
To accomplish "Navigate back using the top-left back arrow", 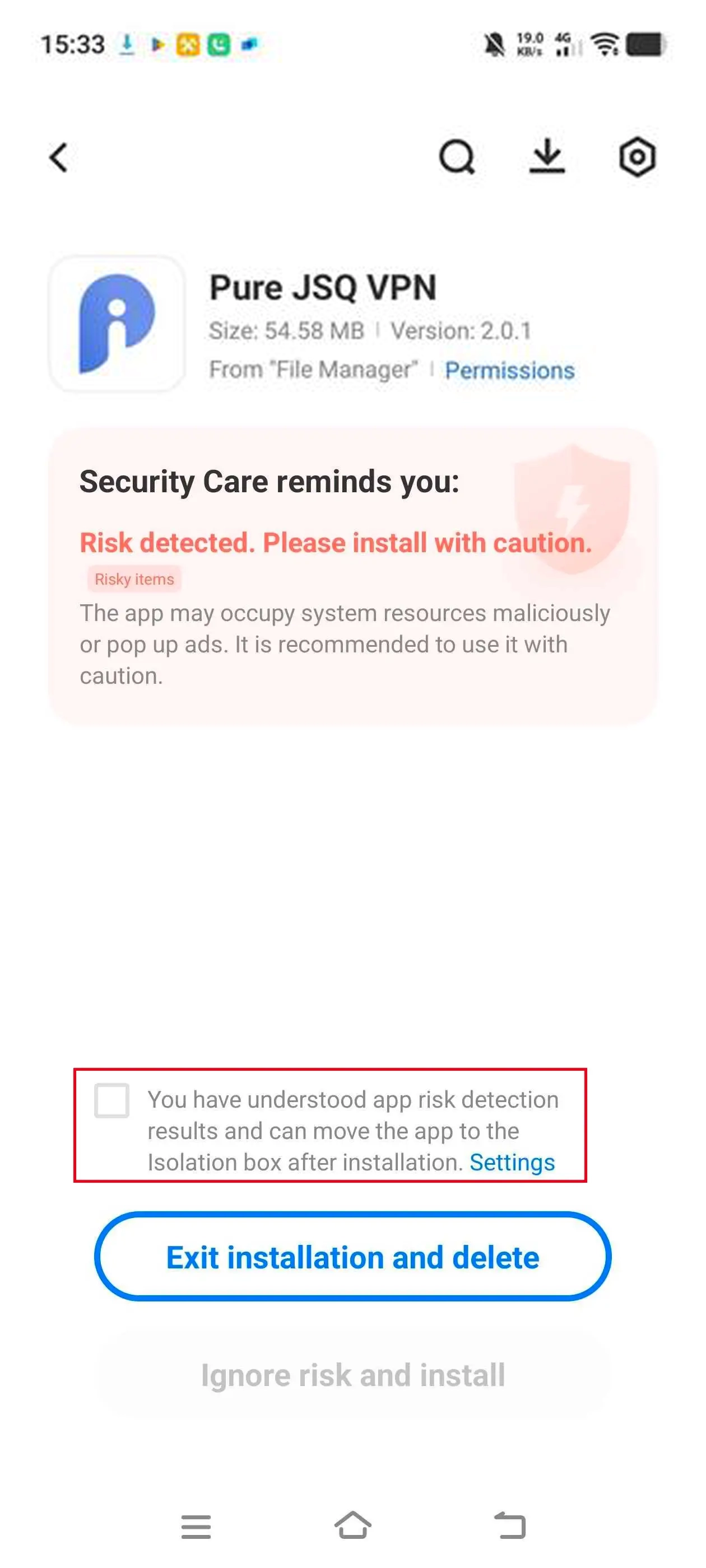I will click(58, 157).
